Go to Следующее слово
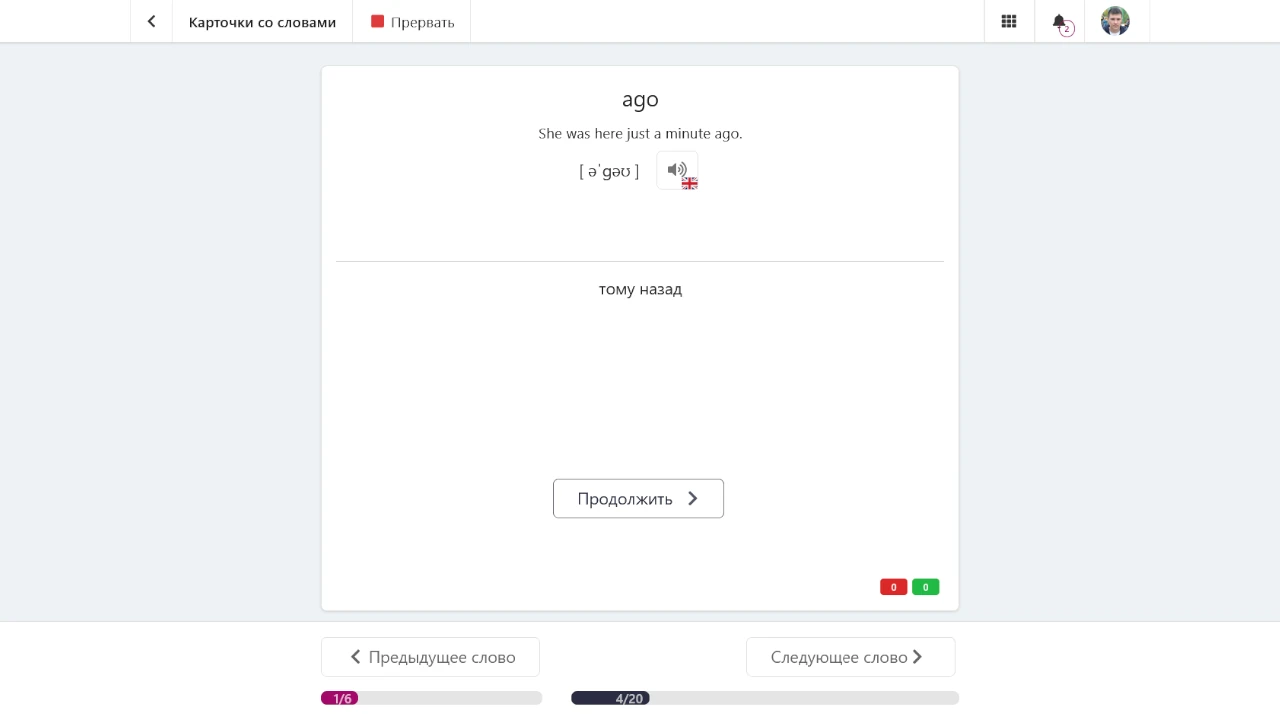The image size is (1280, 720). (x=851, y=657)
